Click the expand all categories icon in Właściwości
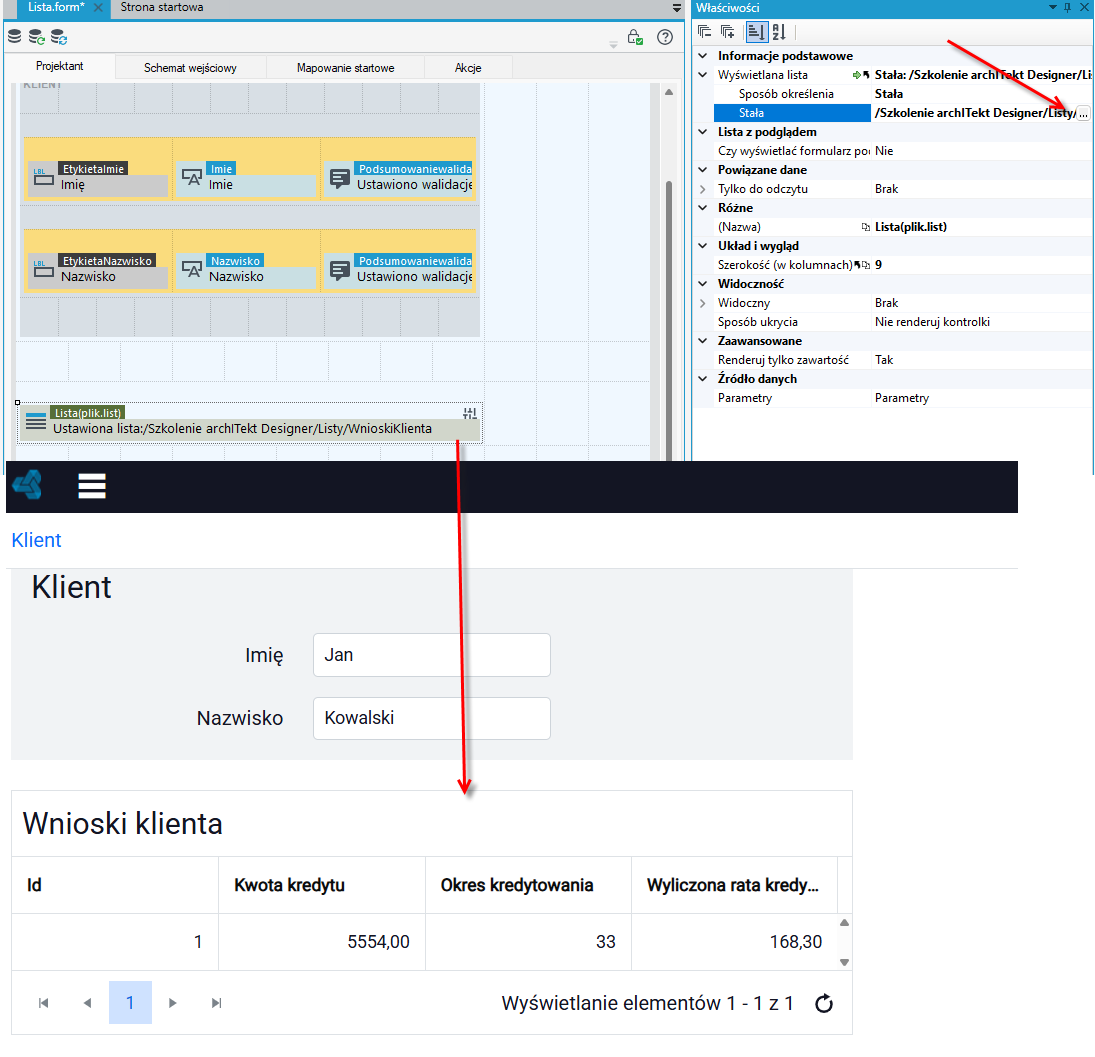The image size is (1095, 1057). (728, 31)
